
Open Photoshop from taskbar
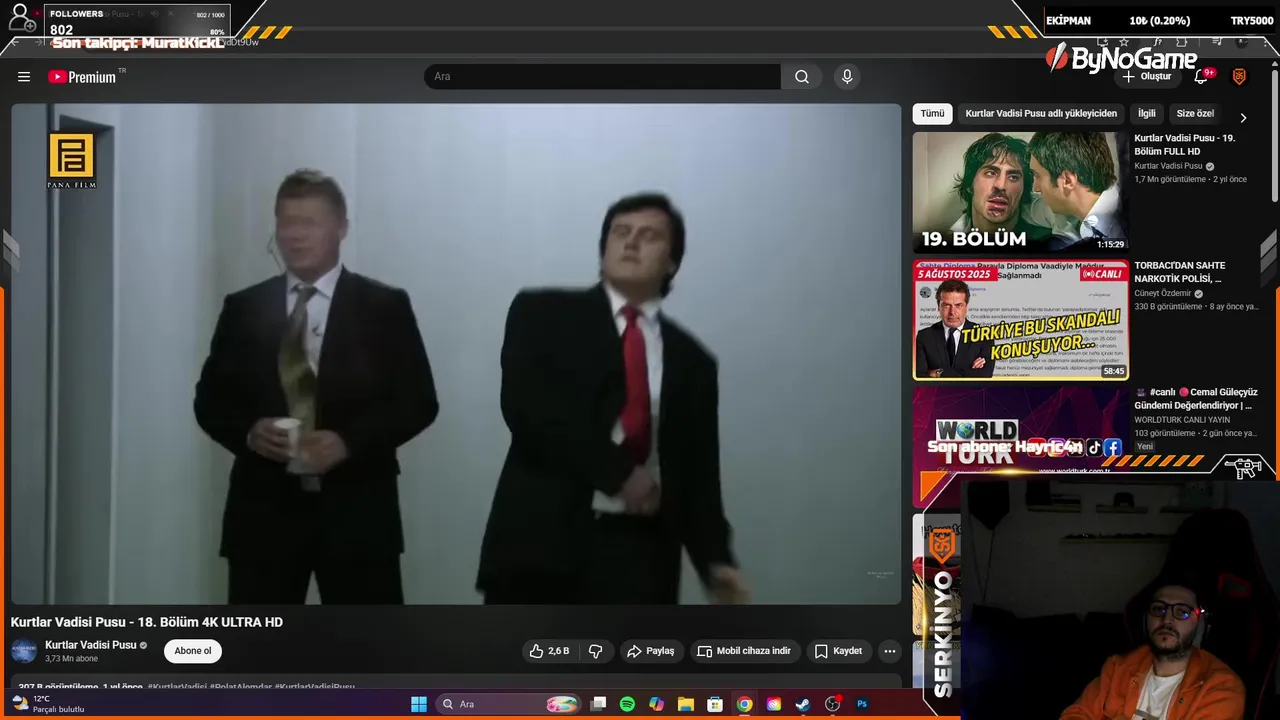point(862,704)
